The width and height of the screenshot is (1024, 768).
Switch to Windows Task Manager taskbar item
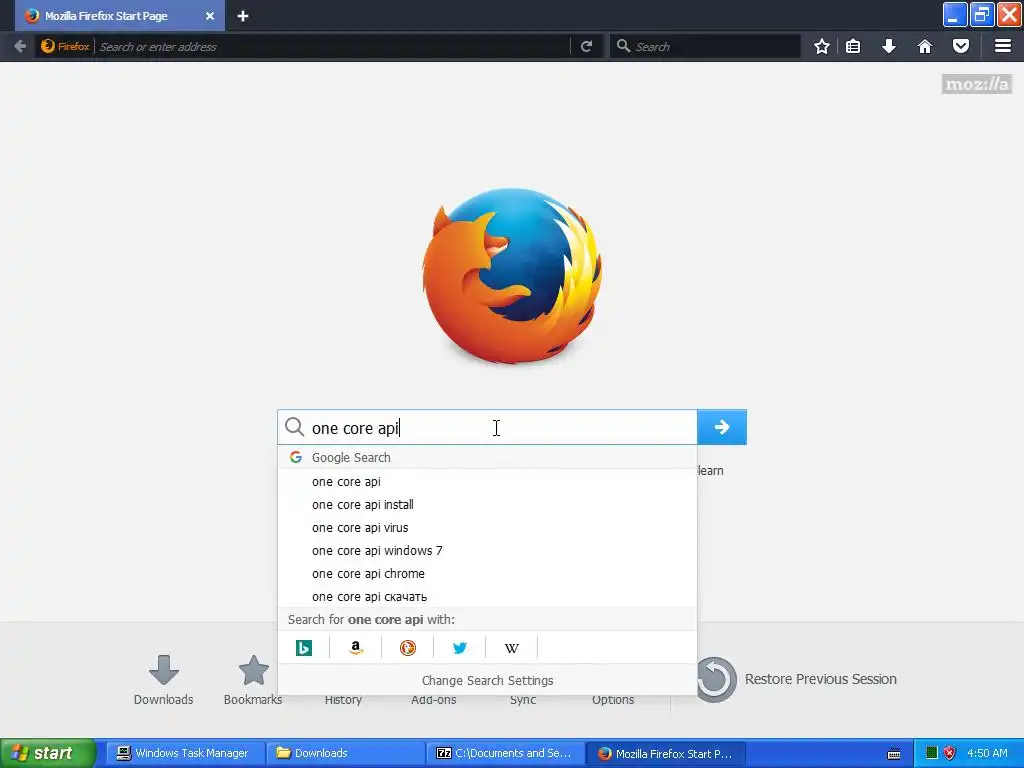(x=184, y=753)
